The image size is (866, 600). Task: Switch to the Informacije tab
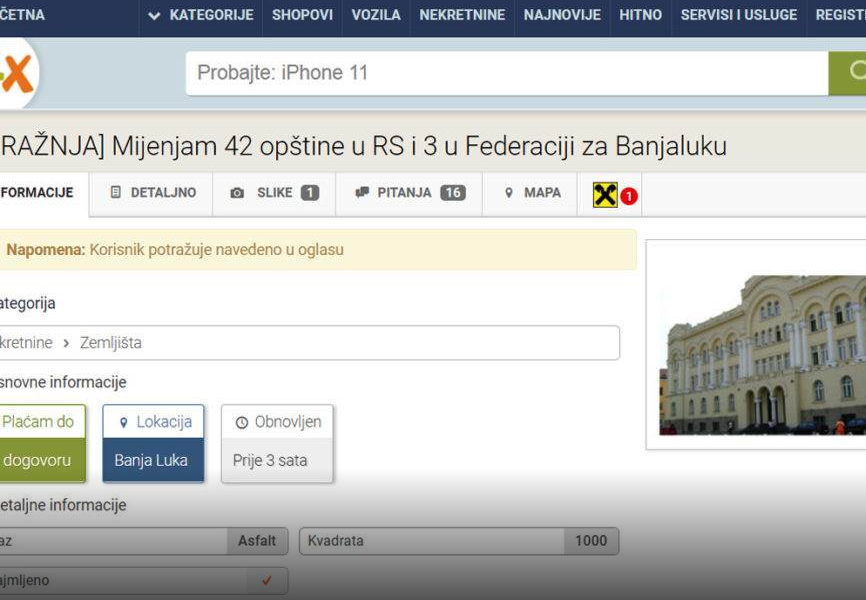tap(38, 193)
